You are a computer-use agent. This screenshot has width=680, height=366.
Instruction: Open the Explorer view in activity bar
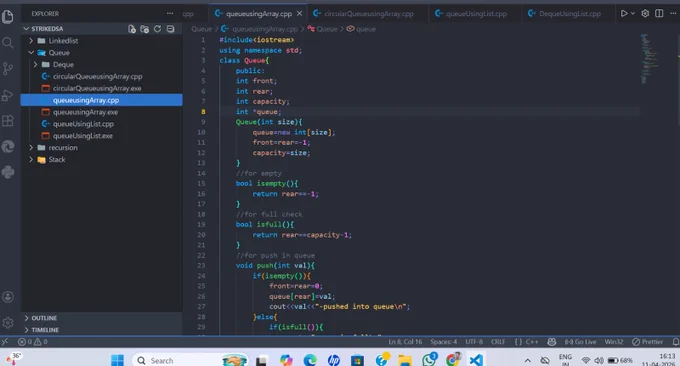8,16
